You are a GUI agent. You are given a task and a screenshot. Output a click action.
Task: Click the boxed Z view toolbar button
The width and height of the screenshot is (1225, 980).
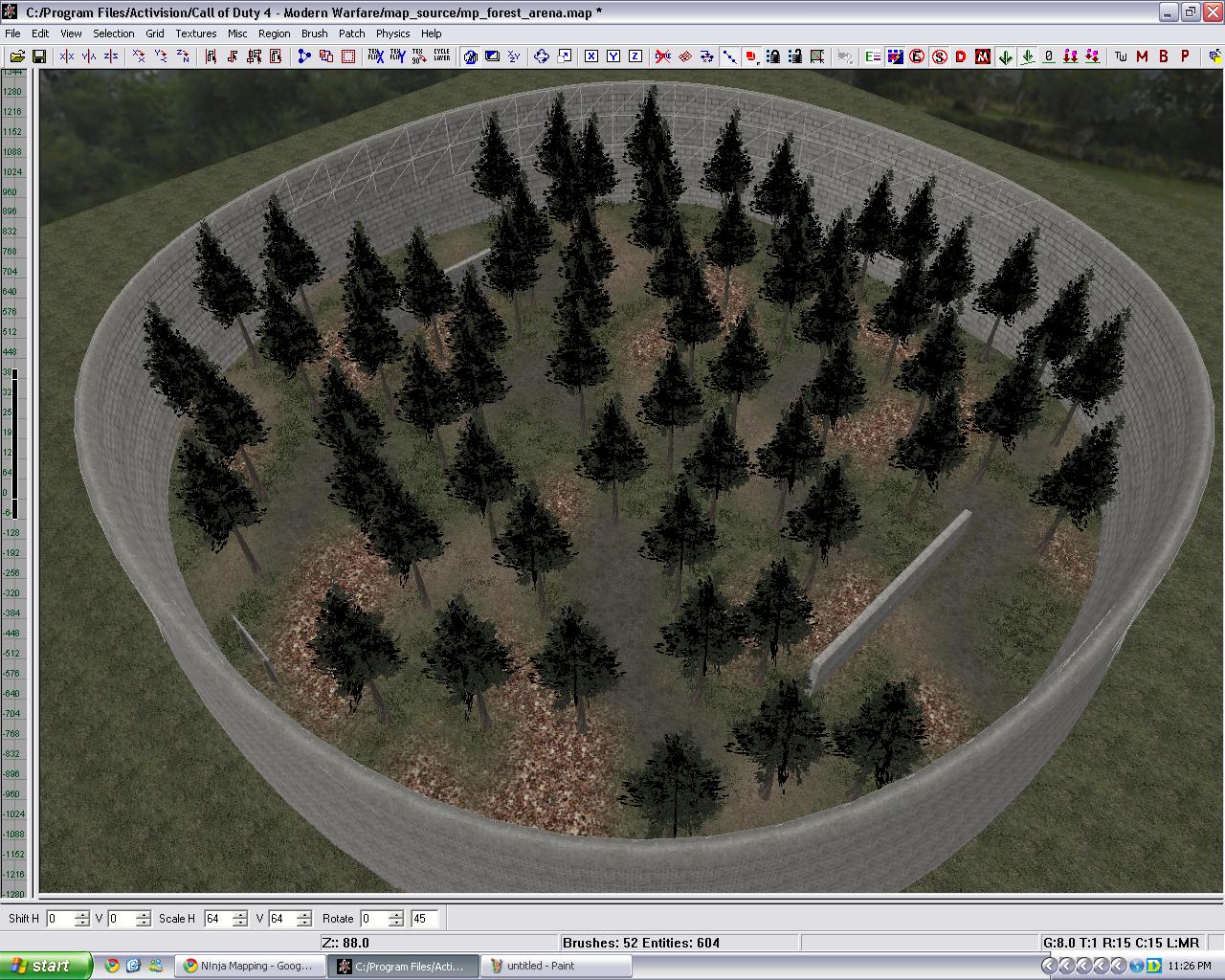(x=635, y=56)
